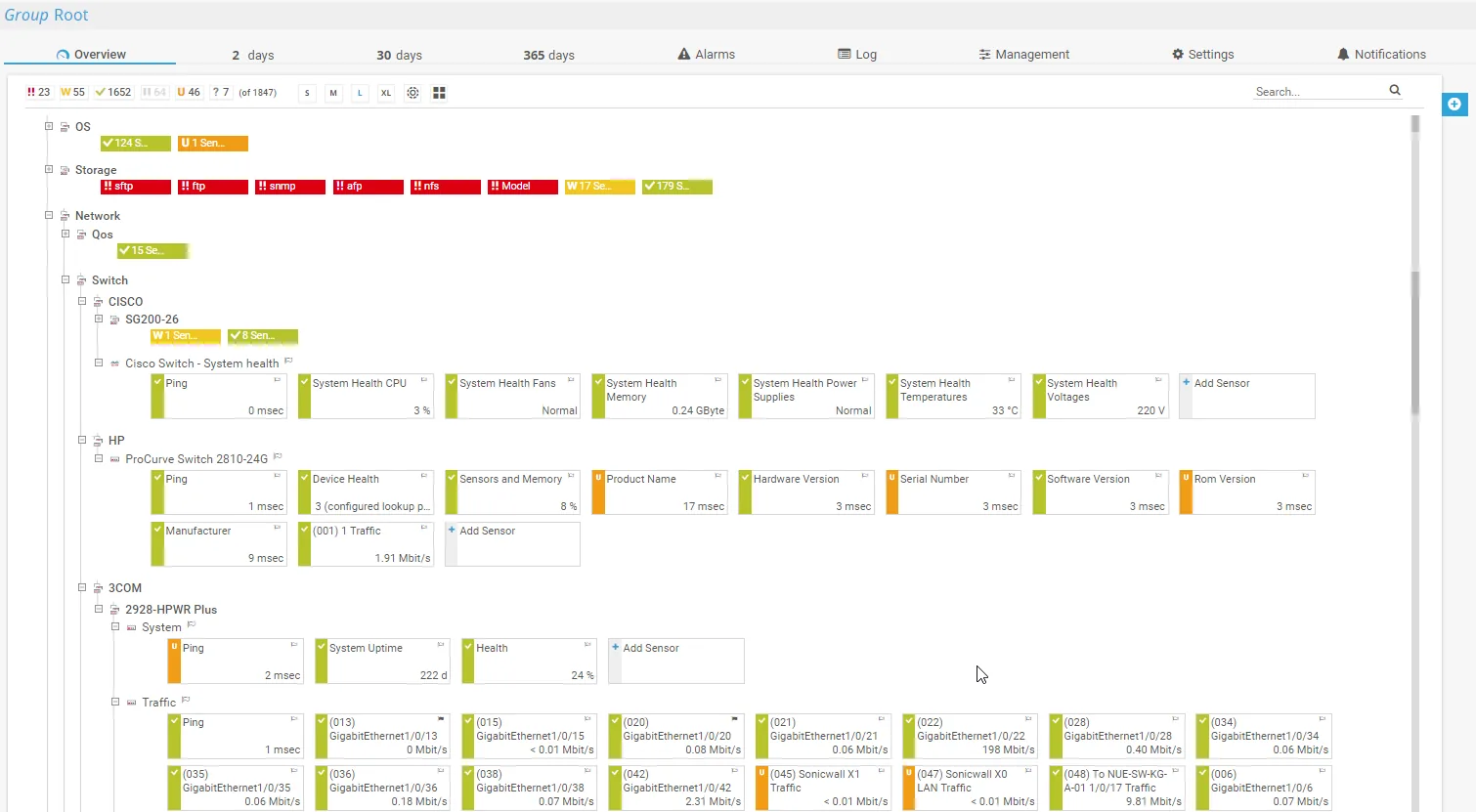Click the magnifier search icon
This screenshot has height=812, width=1476.
pyautogui.click(x=1395, y=90)
